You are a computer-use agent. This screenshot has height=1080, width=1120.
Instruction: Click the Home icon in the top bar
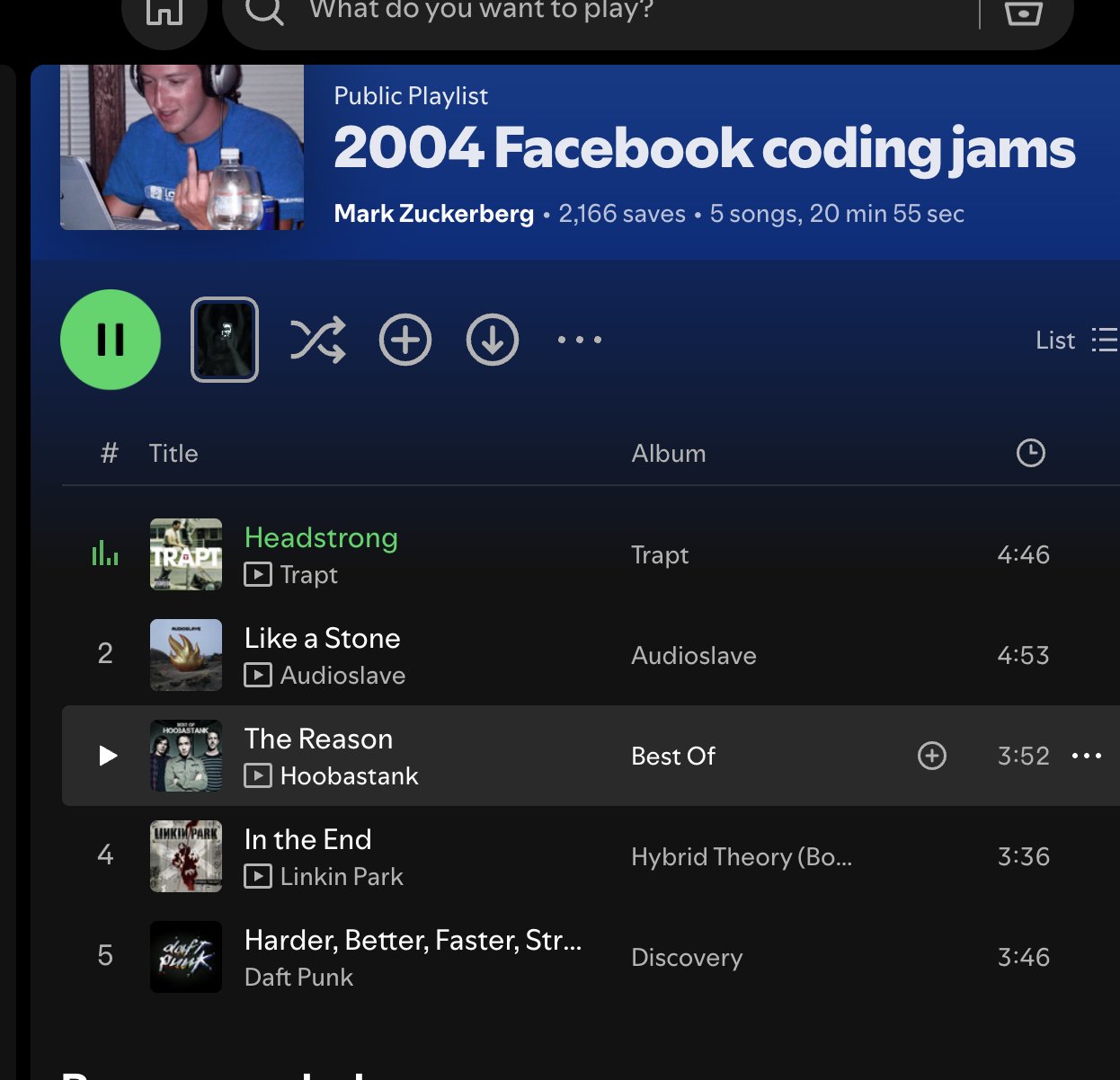point(164,11)
